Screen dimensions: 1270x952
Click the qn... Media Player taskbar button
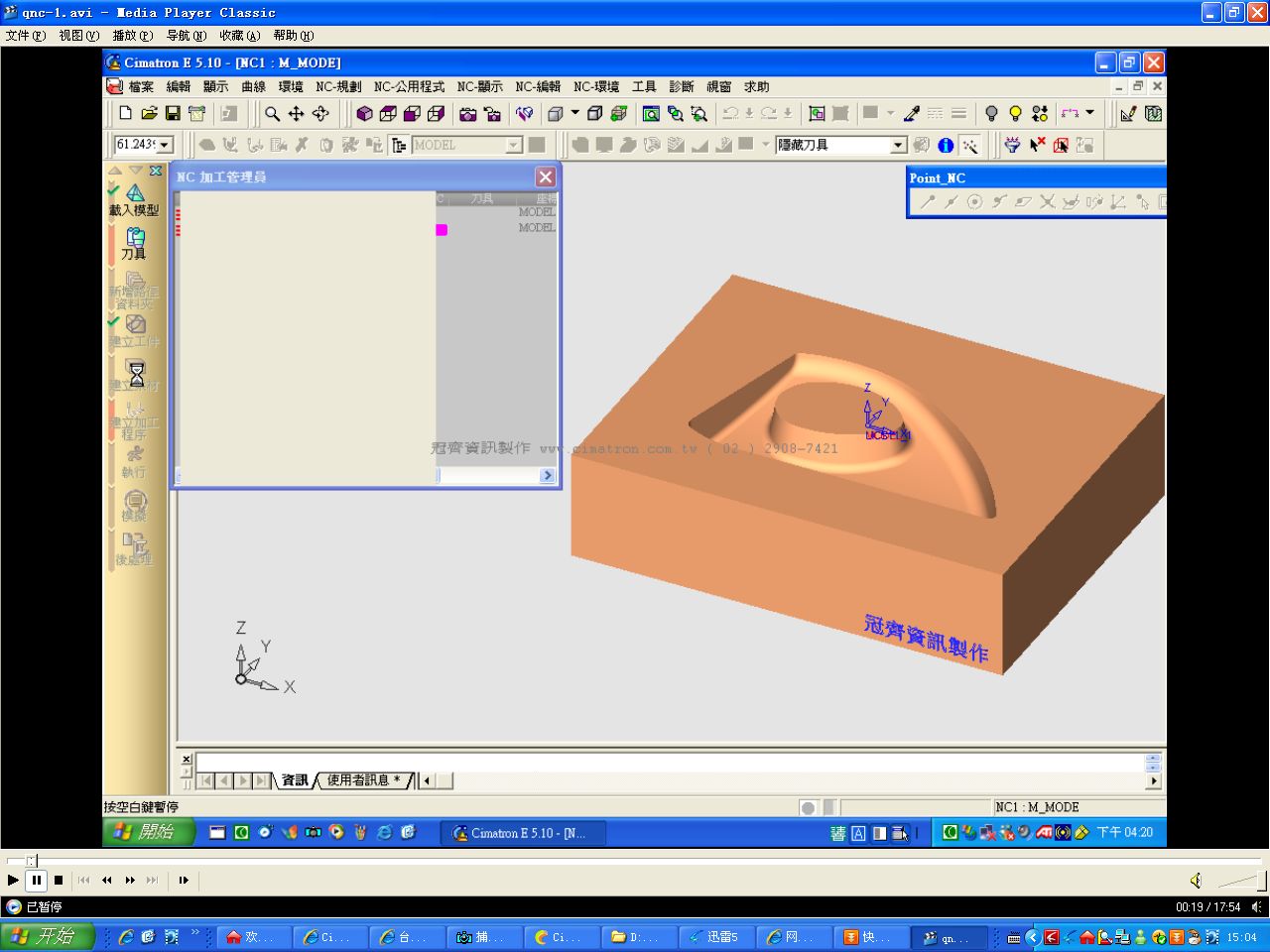[950, 937]
